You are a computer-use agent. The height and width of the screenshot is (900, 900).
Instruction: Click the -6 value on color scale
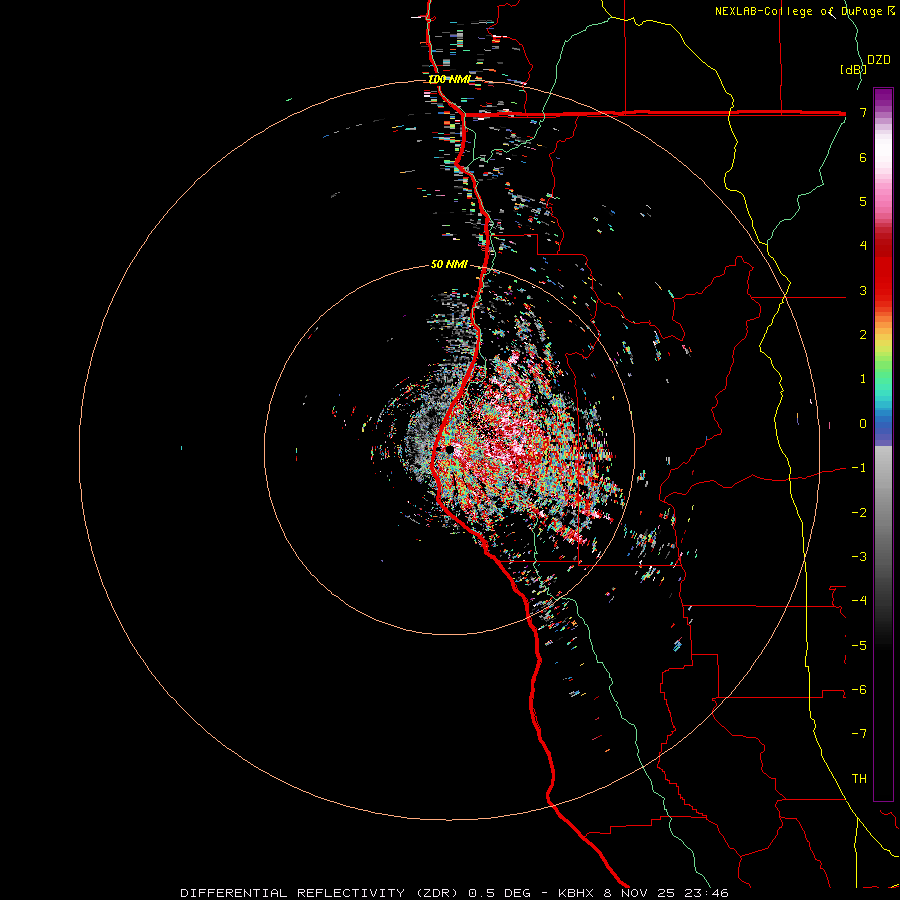pyautogui.click(x=859, y=690)
